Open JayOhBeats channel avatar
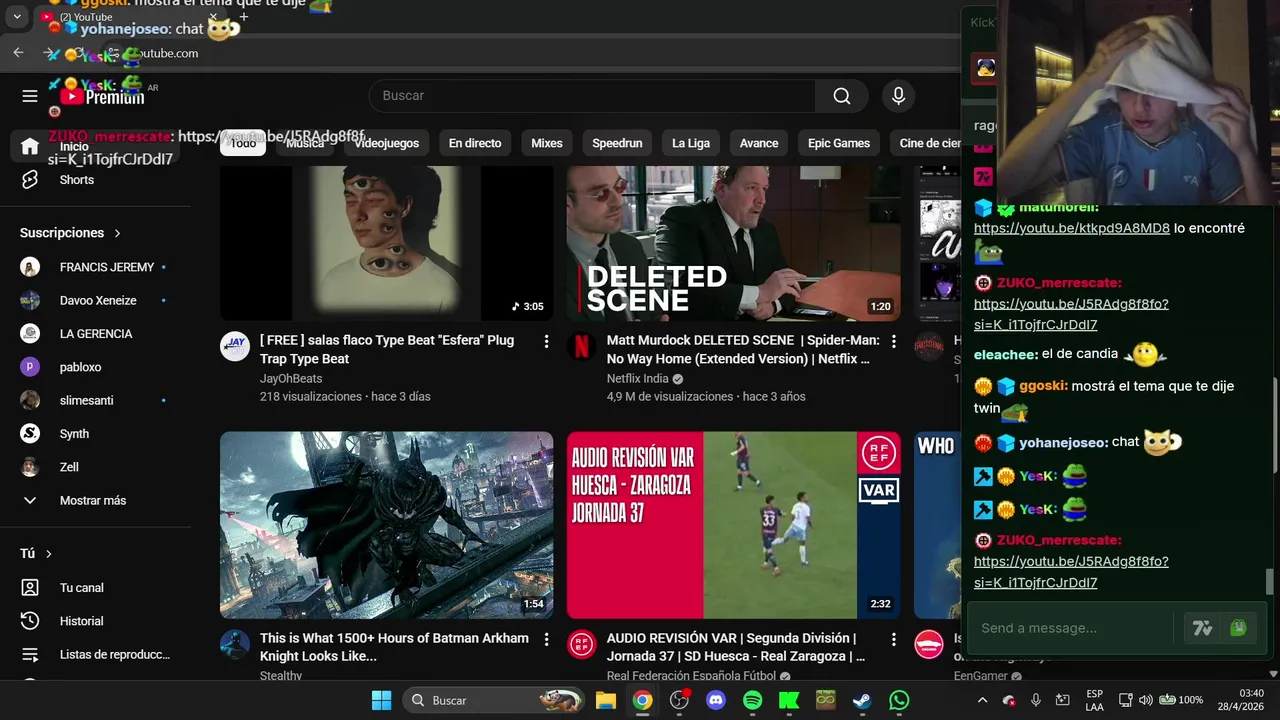This screenshot has width=1280, height=720. (x=235, y=346)
